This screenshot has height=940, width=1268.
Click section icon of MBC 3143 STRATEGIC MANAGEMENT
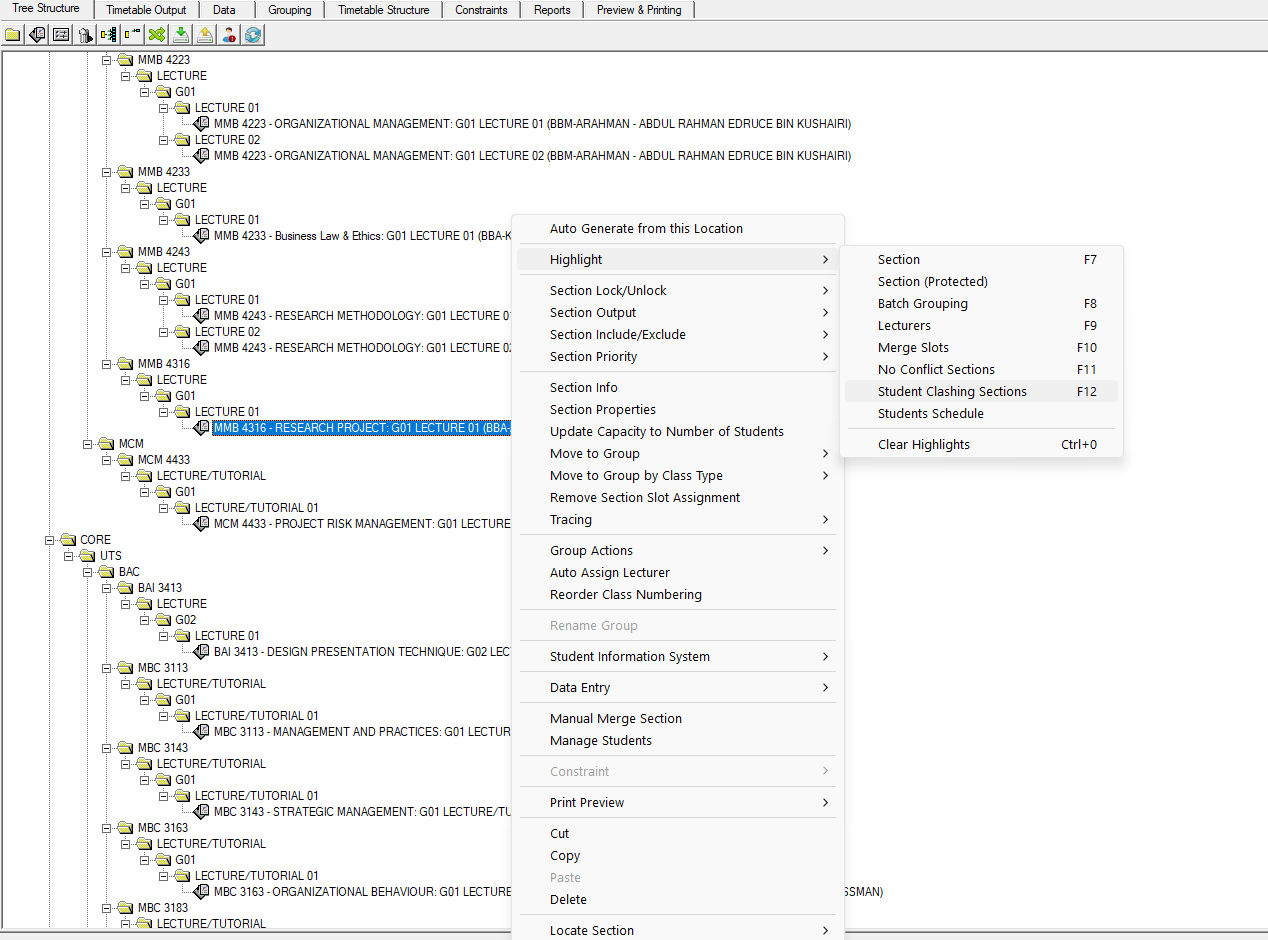tap(201, 812)
